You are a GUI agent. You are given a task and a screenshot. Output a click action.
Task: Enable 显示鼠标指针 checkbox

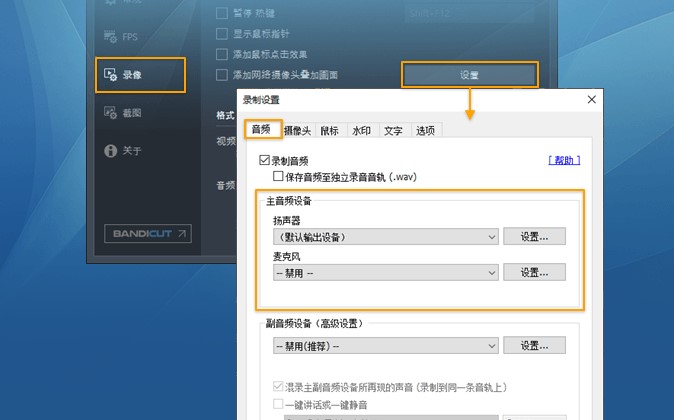tap(222, 34)
